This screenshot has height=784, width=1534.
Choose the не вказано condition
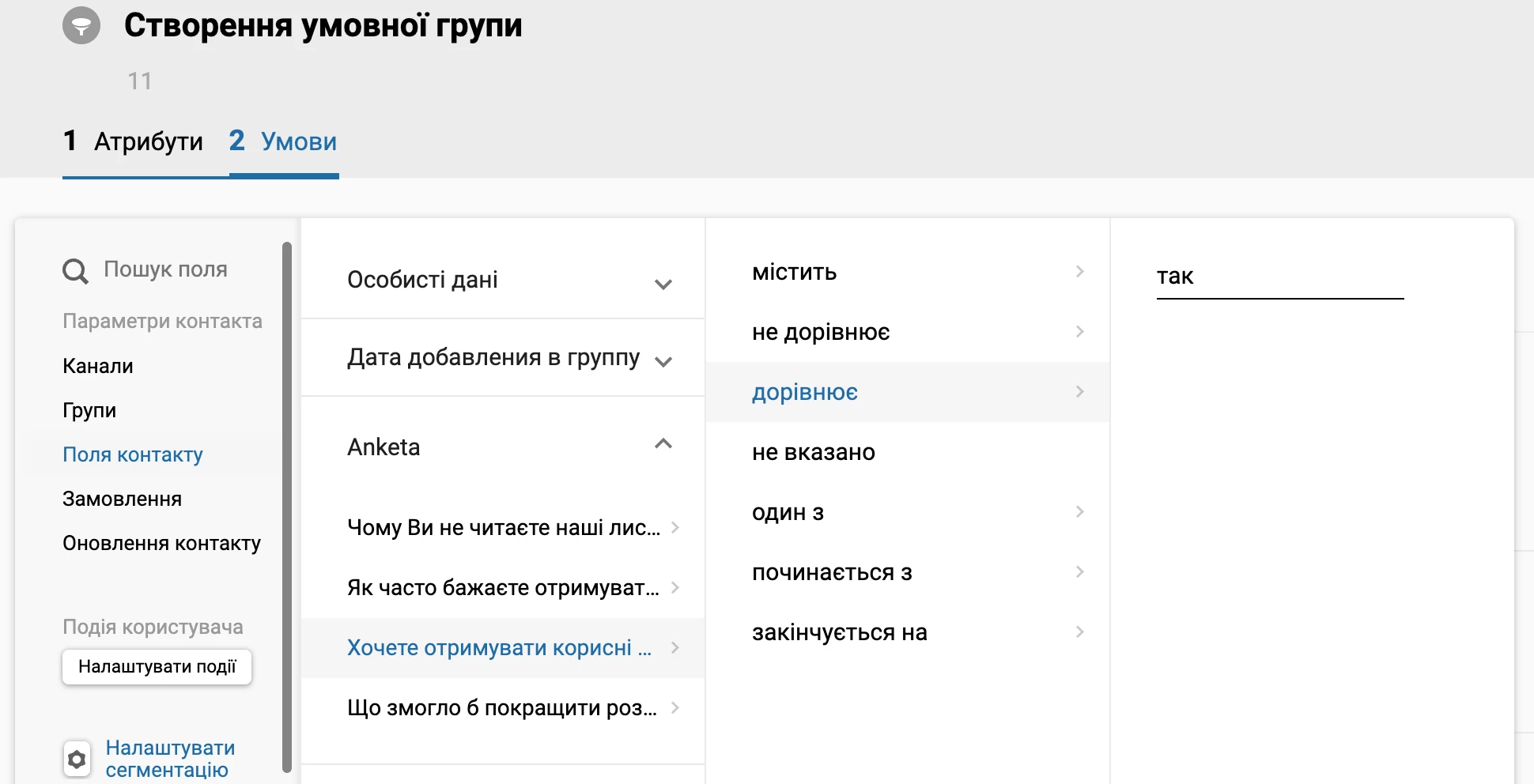point(908,452)
